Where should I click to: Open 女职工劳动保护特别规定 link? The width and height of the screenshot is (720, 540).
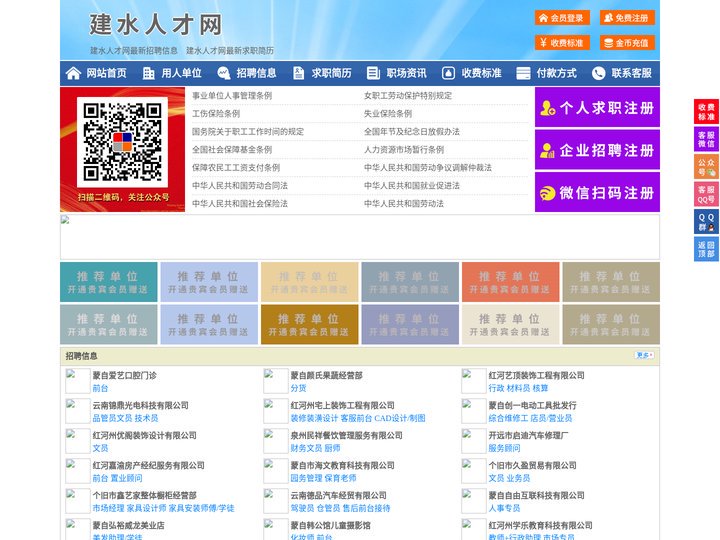[x=408, y=96]
